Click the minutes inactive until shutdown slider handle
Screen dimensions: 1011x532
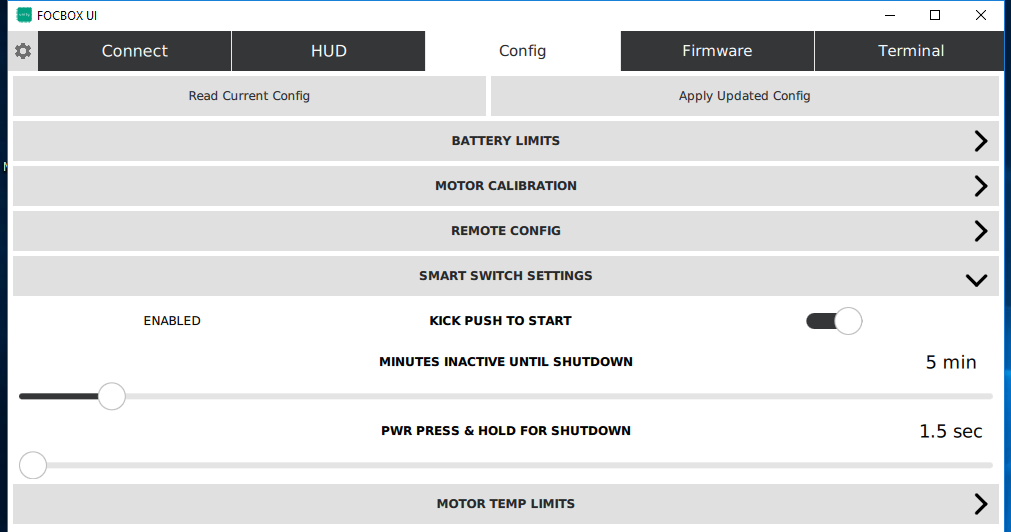[x=112, y=397]
